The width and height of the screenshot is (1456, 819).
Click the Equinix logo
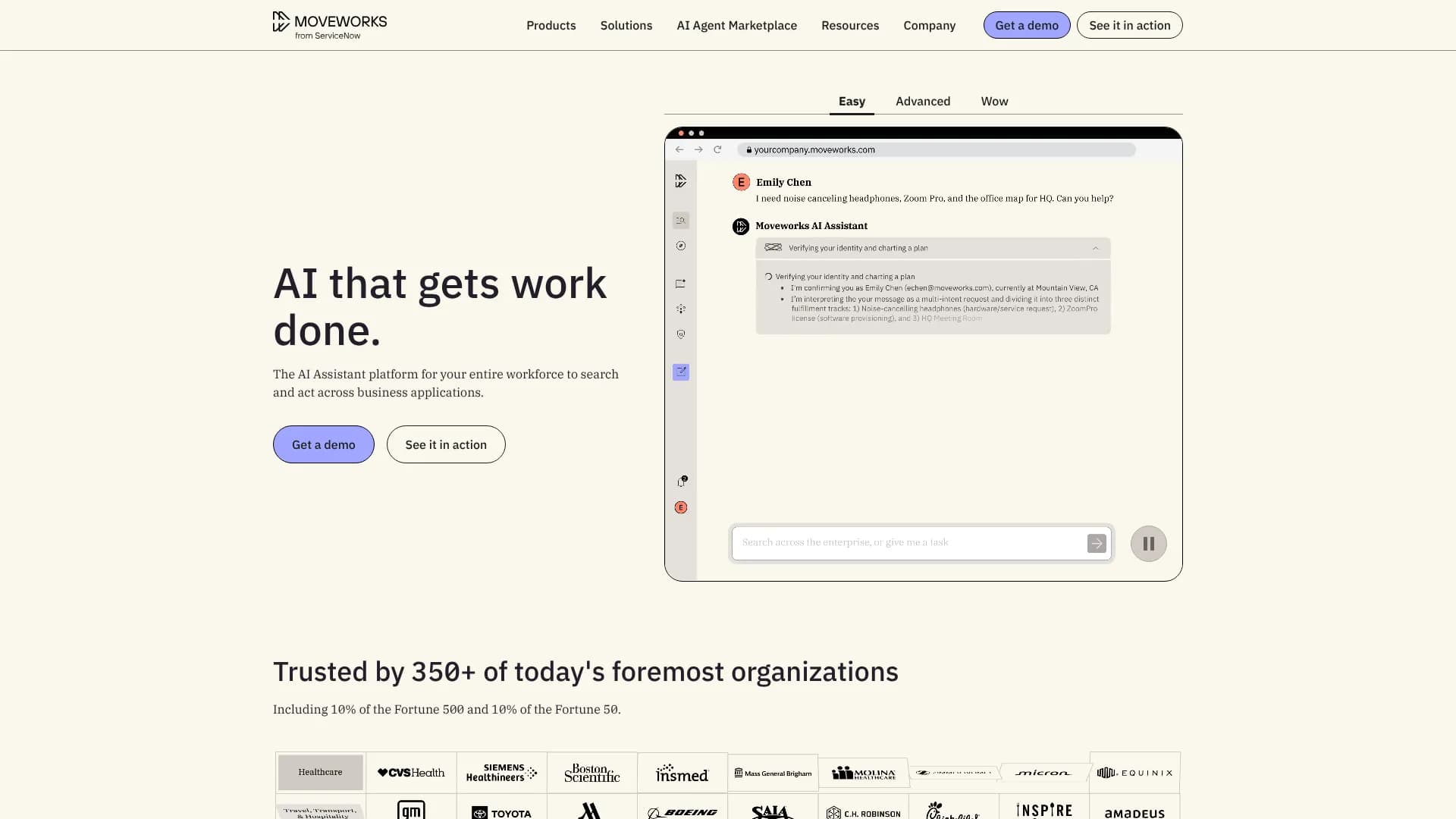click(x=1134, y=773)
